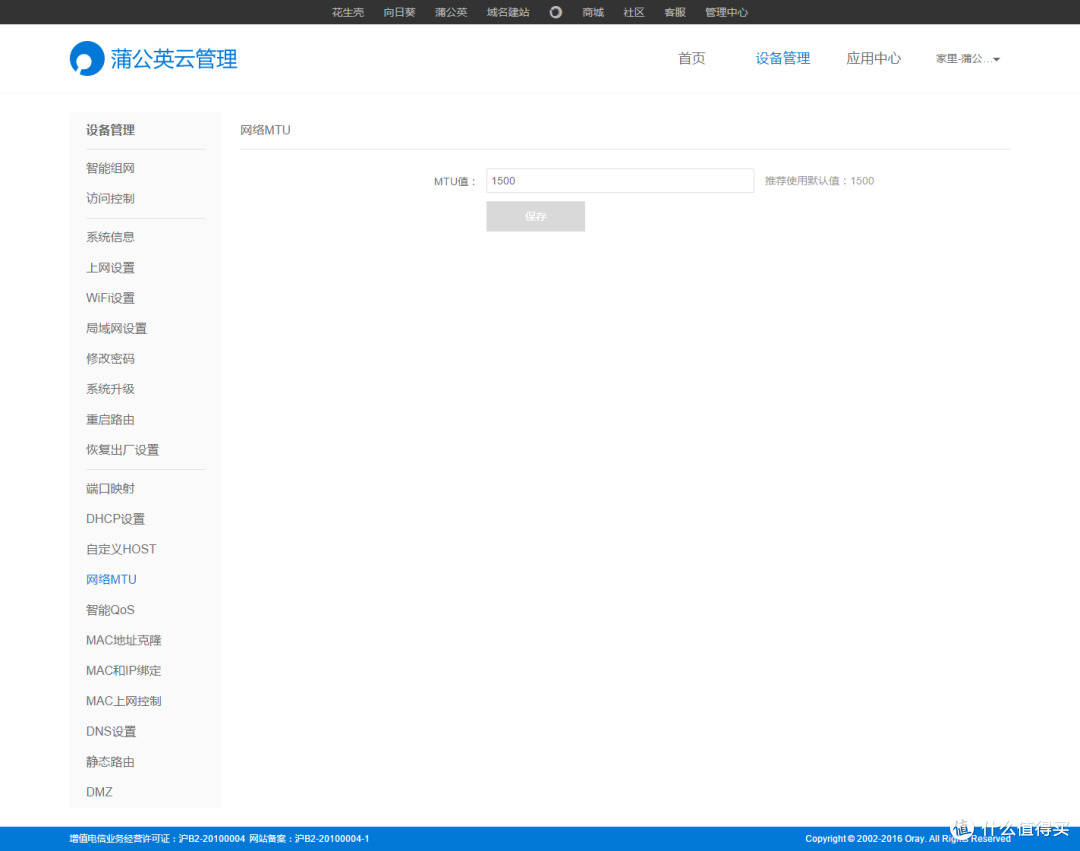Image resolution: width=1080 pixels, height=851 pixels.
Task: Open 静态路由 in sidebar
Action: (x=110, y=761)
